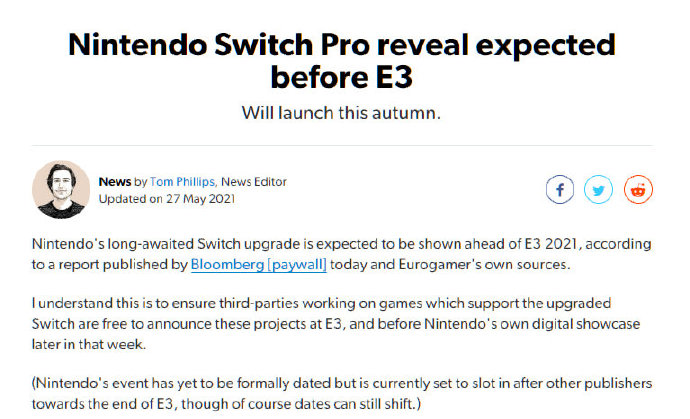Viewport: 690px width, 419px height.
Task: Click the "News Editor" title text
Action: tap(254, 182)
